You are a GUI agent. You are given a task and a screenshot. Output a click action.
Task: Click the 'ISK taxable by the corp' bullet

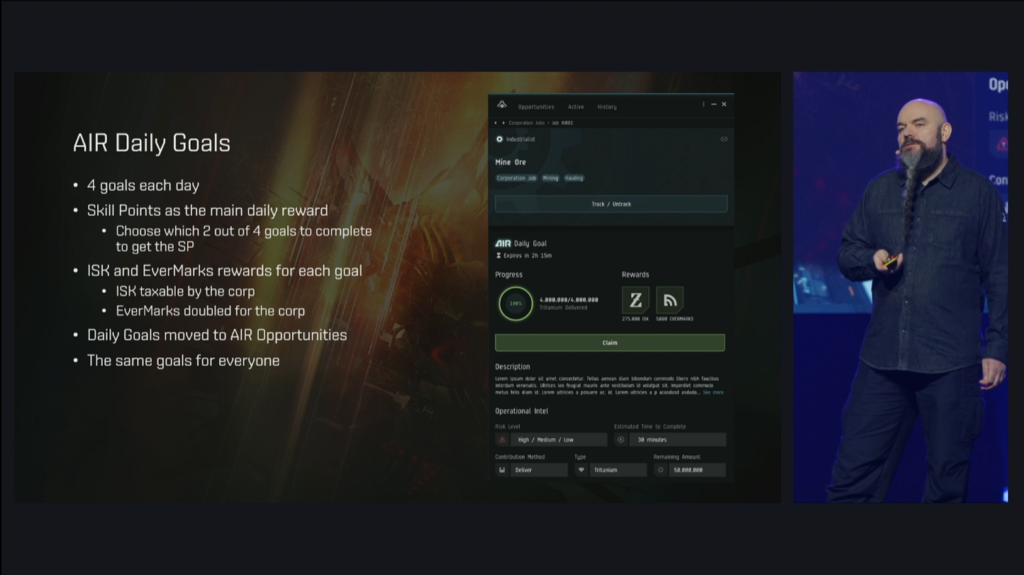[x=185, y=291]
